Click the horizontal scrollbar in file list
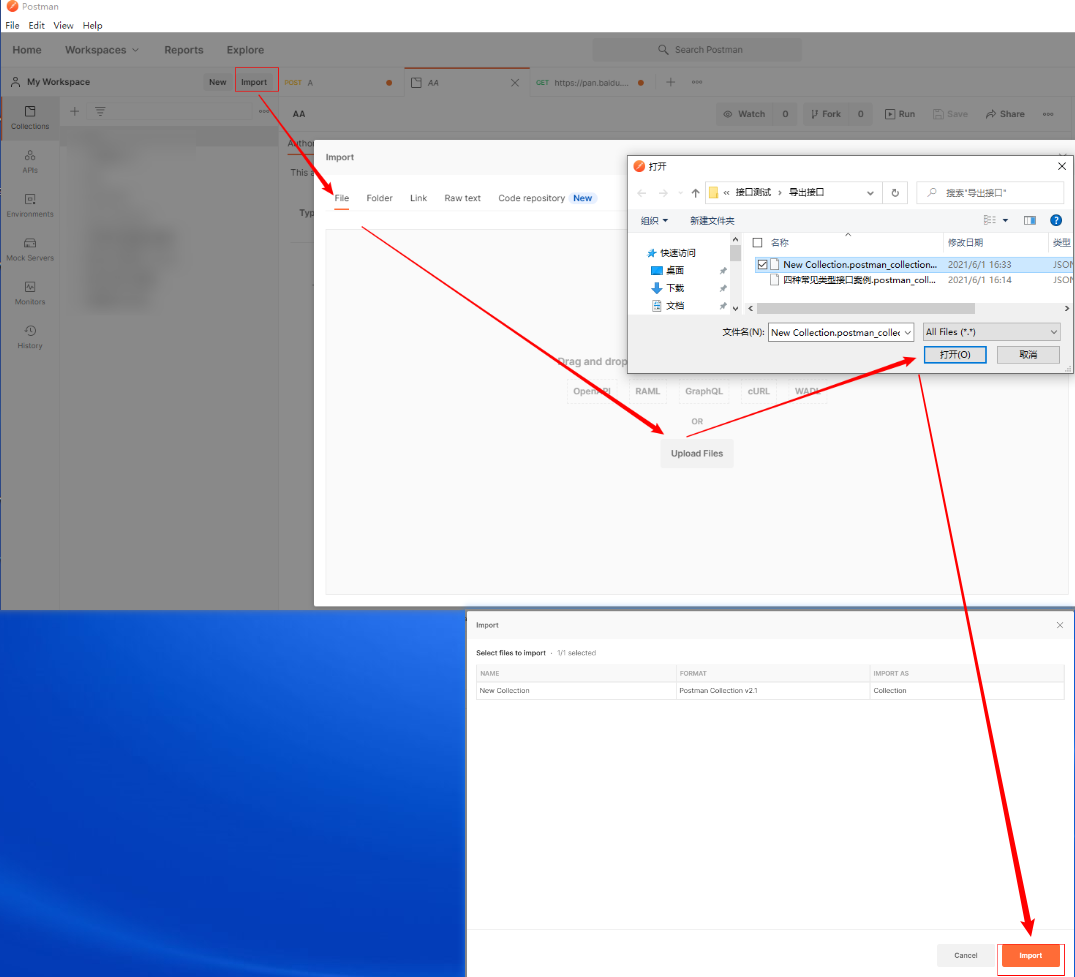This screenshot has height=977, width=1075. click(865, 309)
